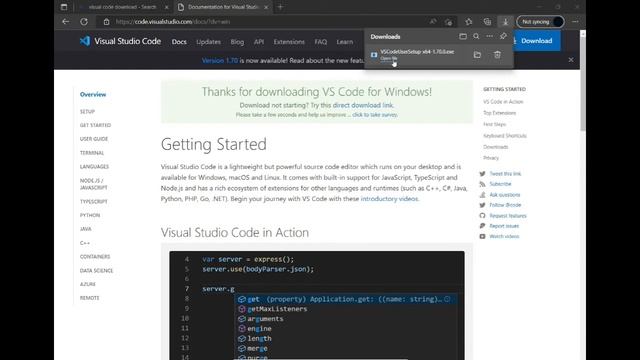Click the Downloads arrow icon in the toolbar
The image size is (640, 360).
(505, 22)
